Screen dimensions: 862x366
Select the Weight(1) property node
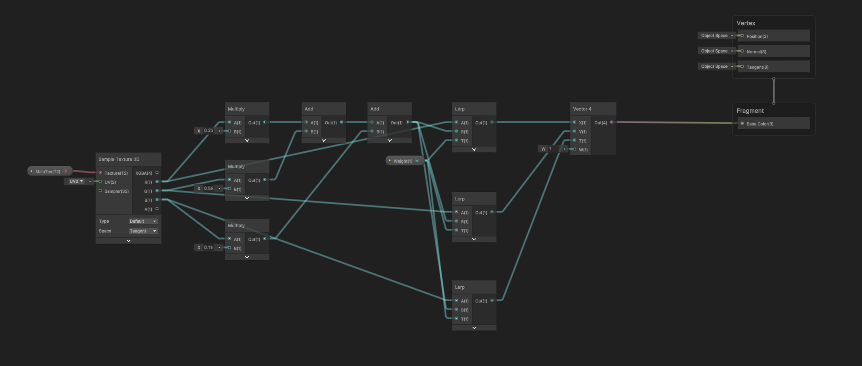(x=406, y=160)
